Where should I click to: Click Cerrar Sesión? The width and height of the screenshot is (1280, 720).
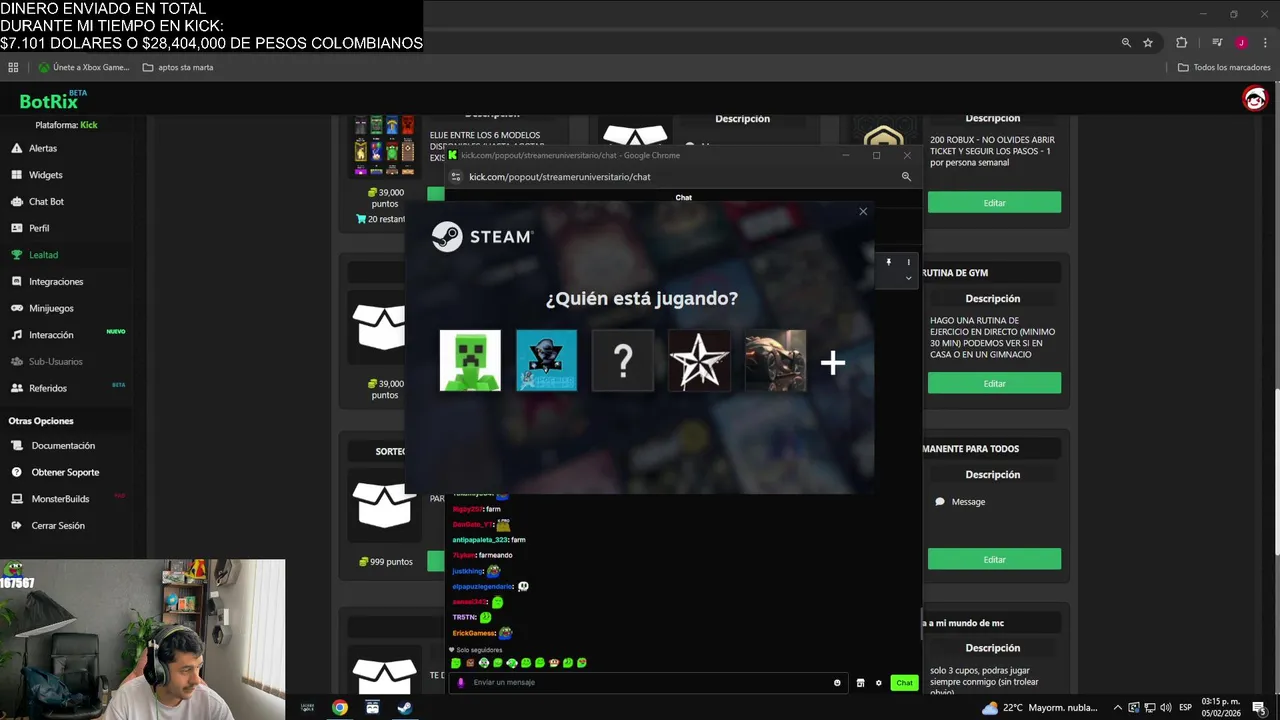pos(58,526)
